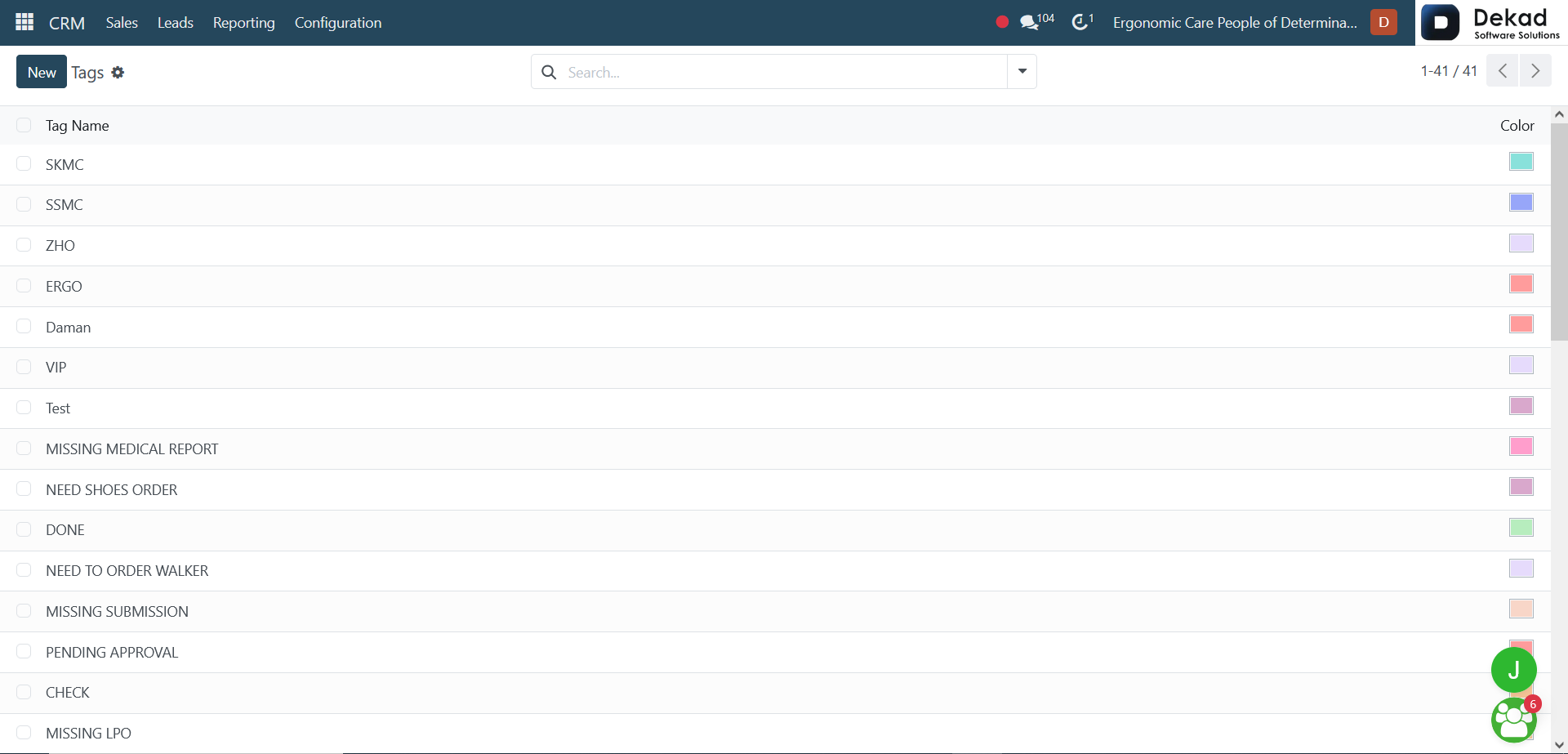Tick the VIP row checkbox
The image size is (1568, 754).
coord(24,367)
